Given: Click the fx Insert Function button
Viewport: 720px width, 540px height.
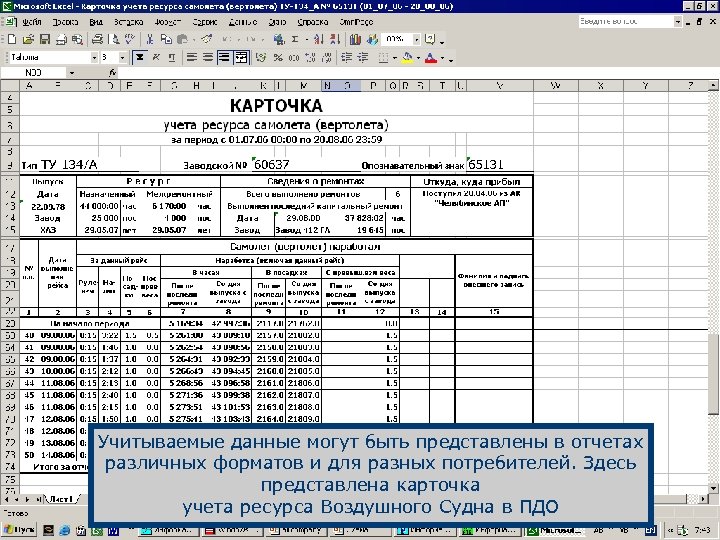Looking at the screenshot, I should coord(112,73).
